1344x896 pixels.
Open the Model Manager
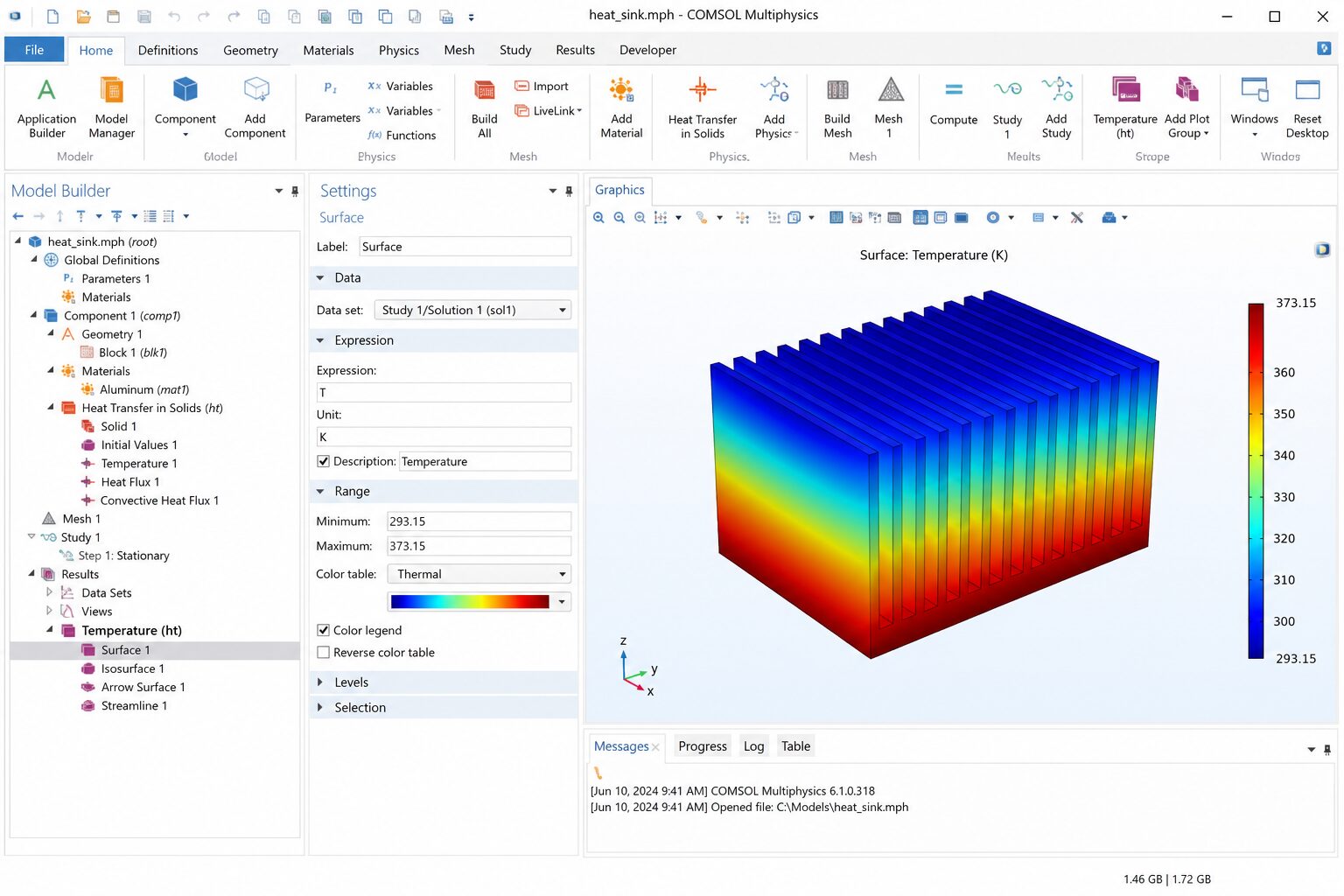111,108
